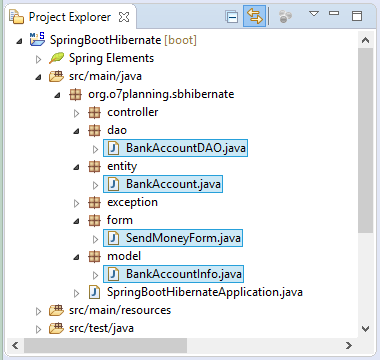Viewport: 380px width, 360px height.
Task: Close the Project Explorer tab
Action: 124,17
